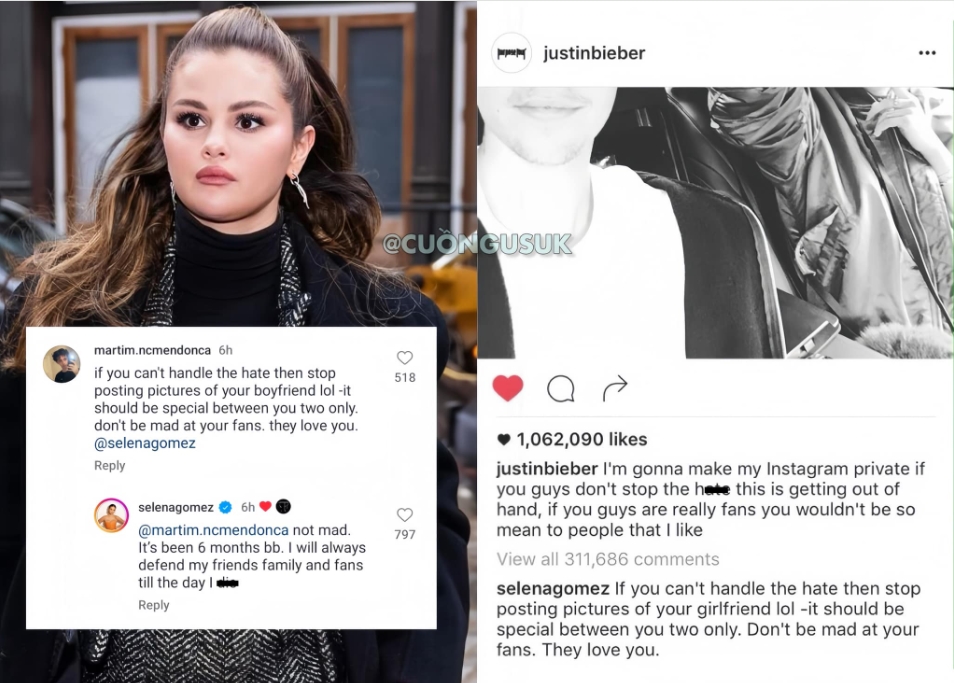Click the red heart like icon

507,388
